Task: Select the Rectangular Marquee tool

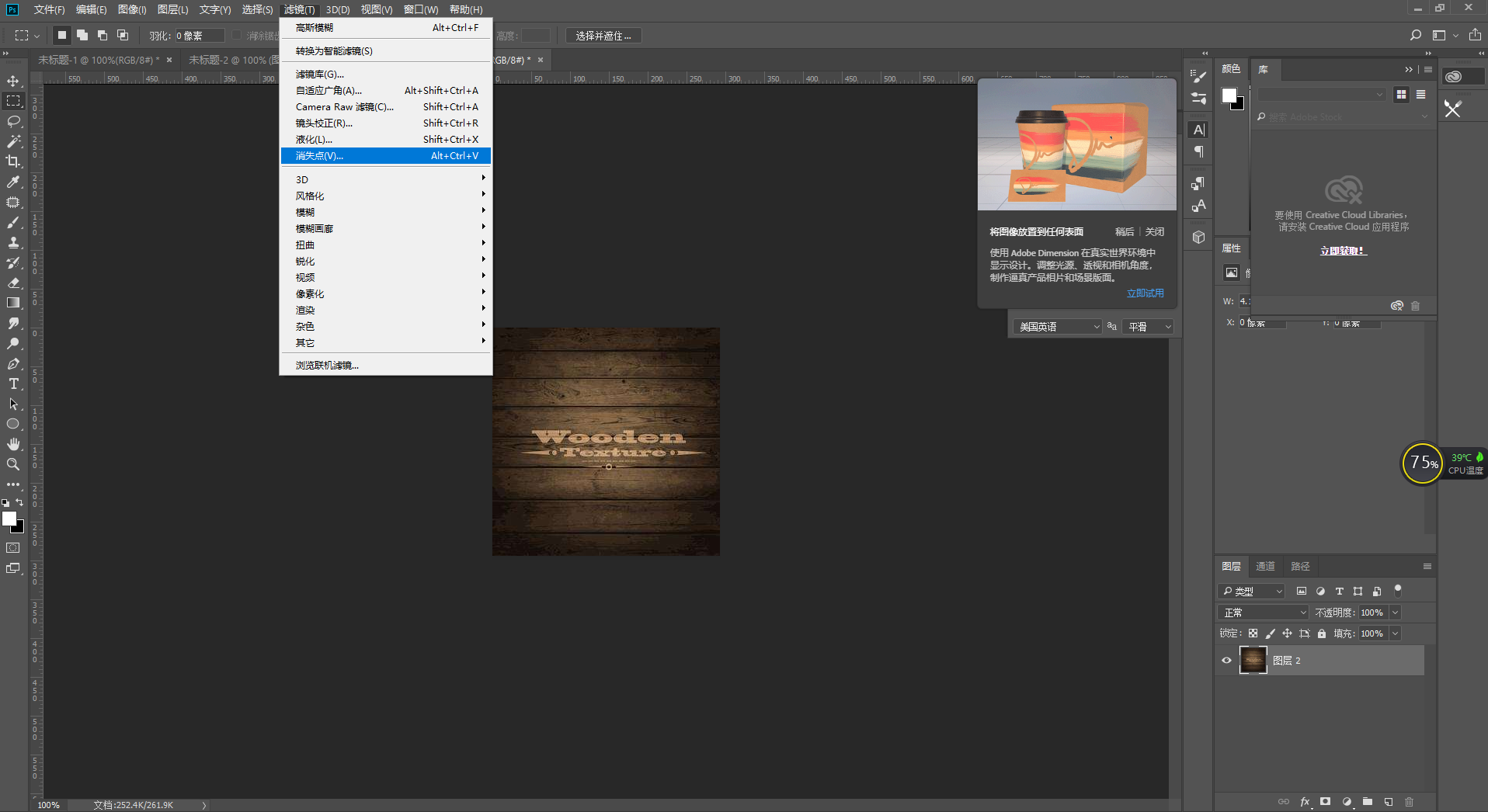Action: click(x=13, y=101)
